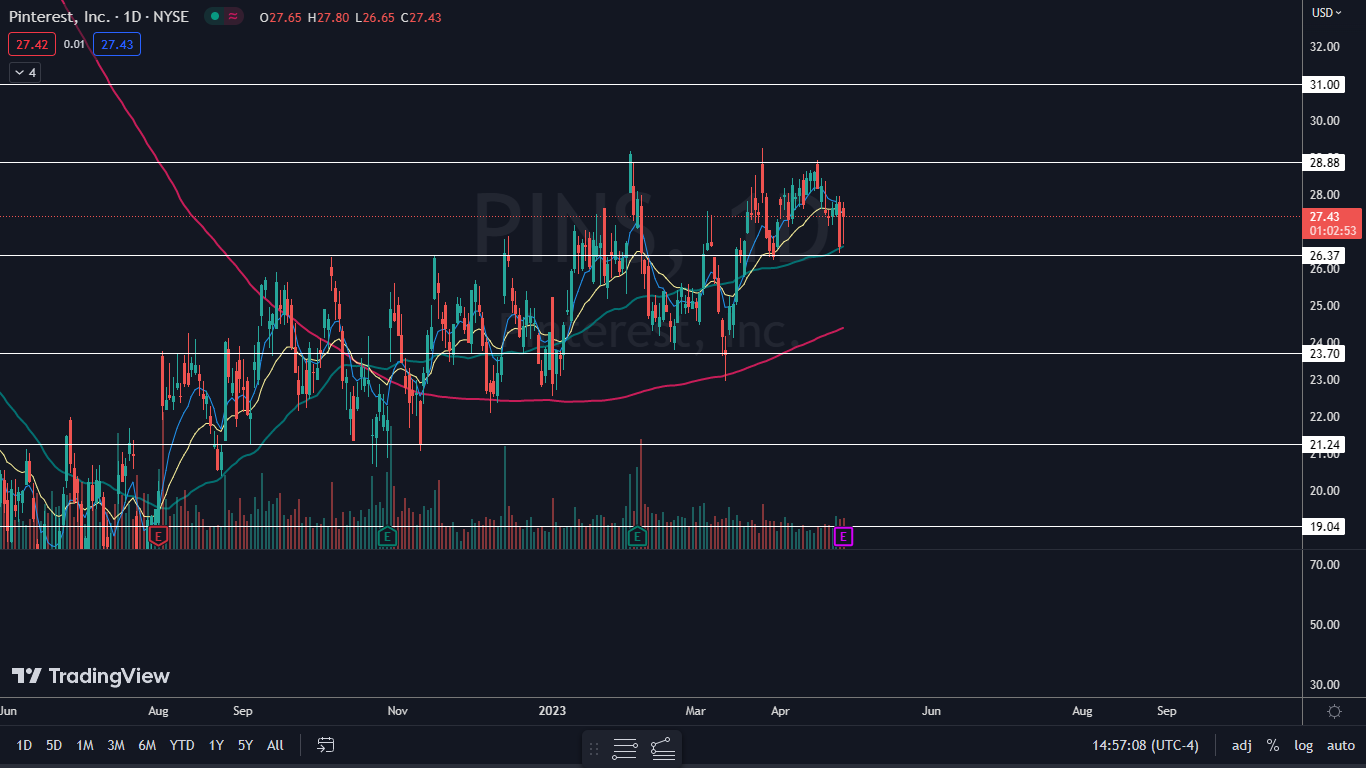This screenshot has height=768, width=1366.
Task: Click the Nov label on time axis
Action: click(398, 711)
